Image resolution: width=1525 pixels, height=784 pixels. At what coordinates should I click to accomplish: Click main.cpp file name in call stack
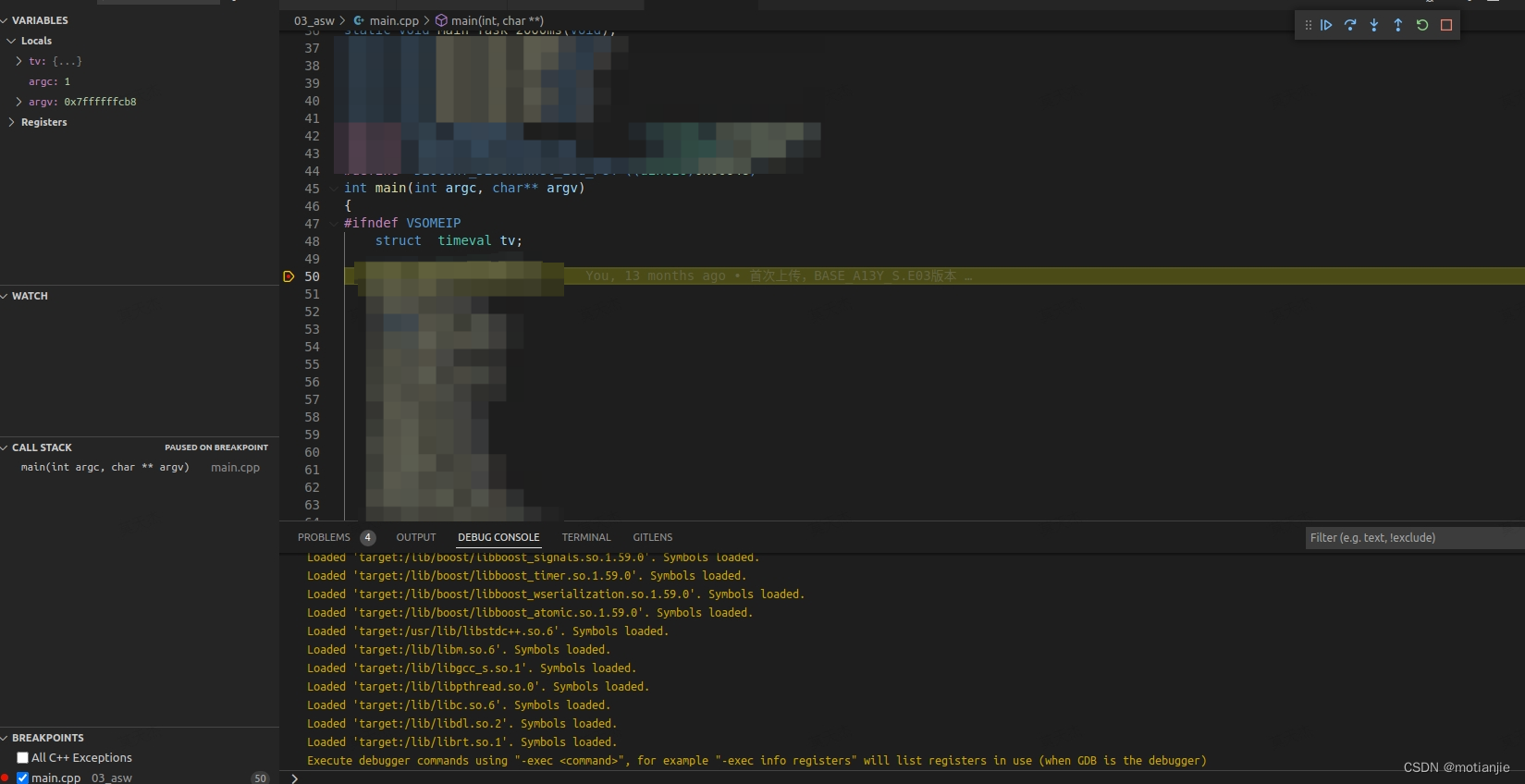(235, 468)
